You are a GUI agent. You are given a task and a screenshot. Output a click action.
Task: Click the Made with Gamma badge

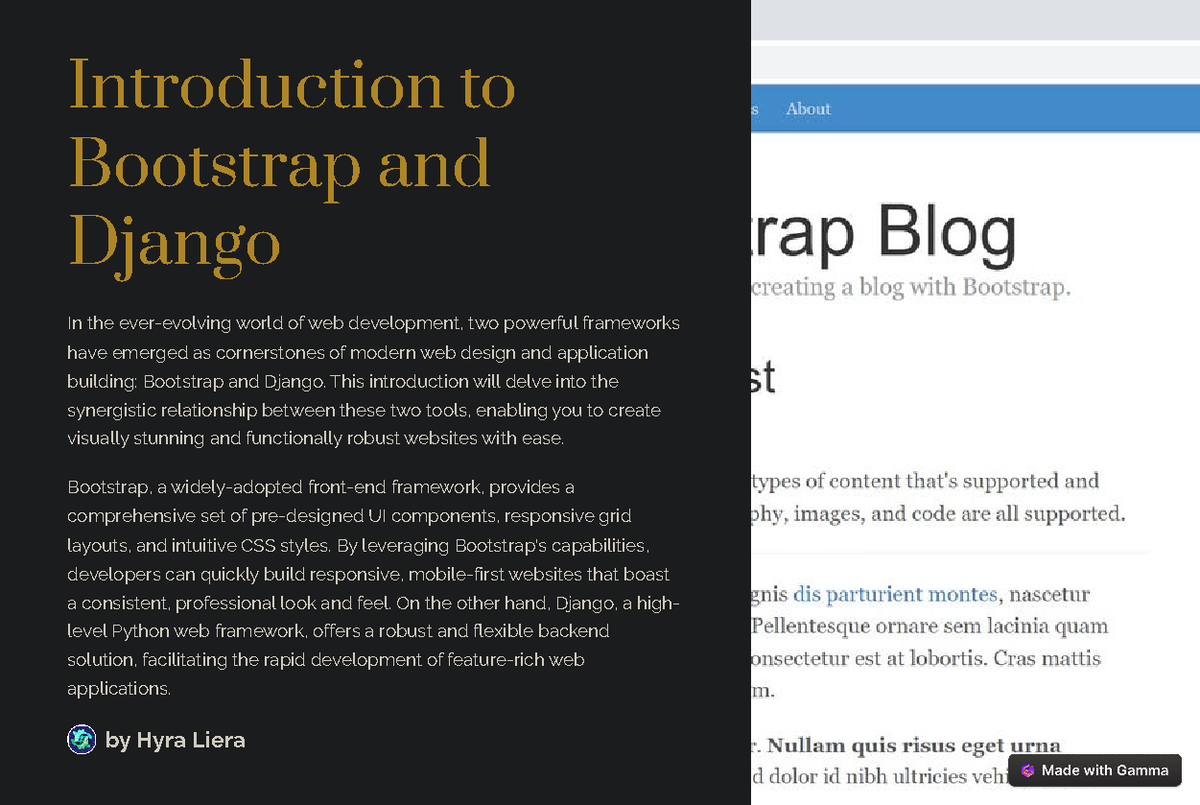click(x=1095, y=770)
